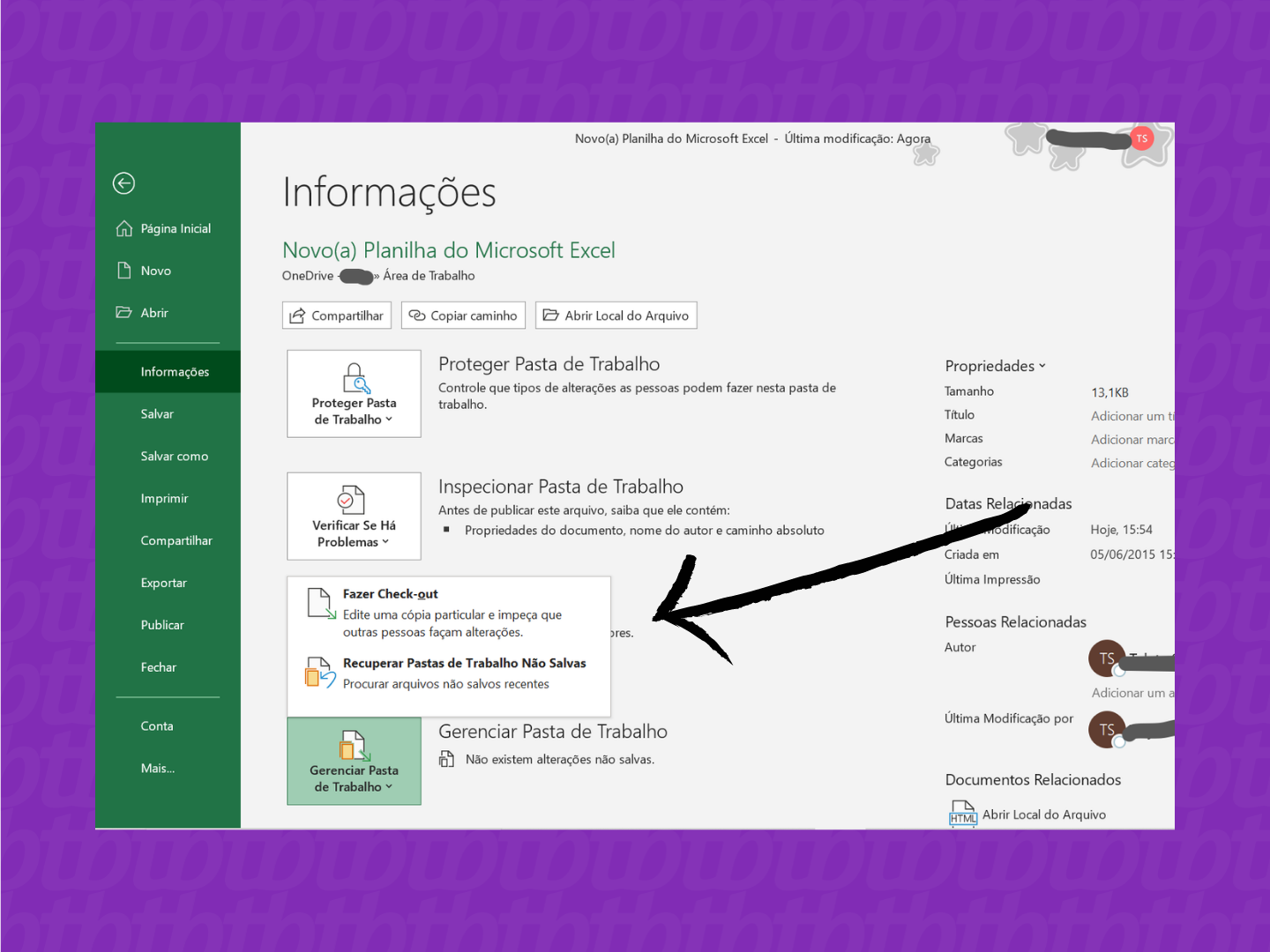This screenshot has height=952, width=1270.
Task: Click the 'Área de Trabalho' path text
Action: click(x=430, y=276)
